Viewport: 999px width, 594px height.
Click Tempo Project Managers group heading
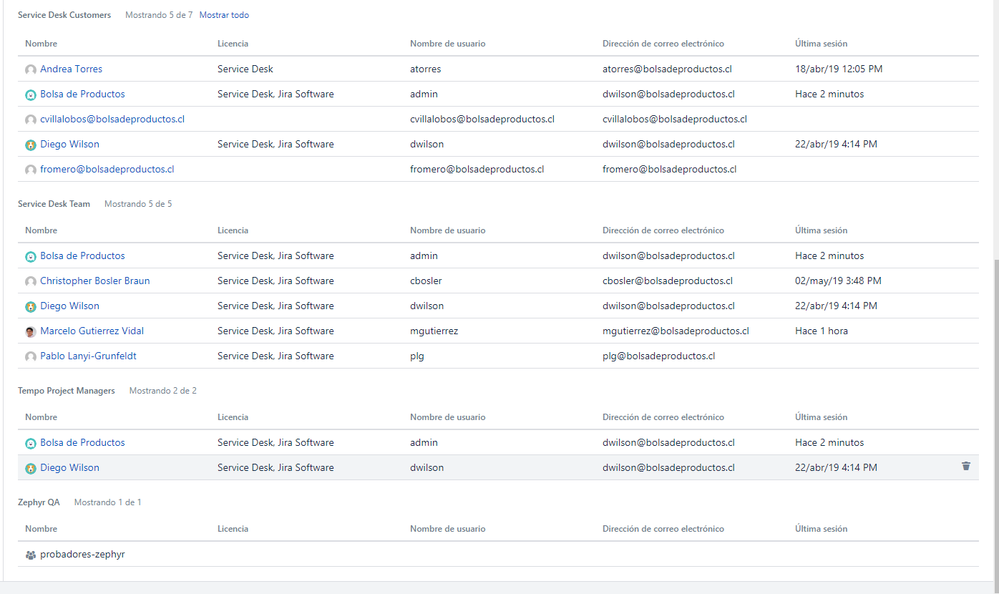pyautogui.click(x=66, y=391)
